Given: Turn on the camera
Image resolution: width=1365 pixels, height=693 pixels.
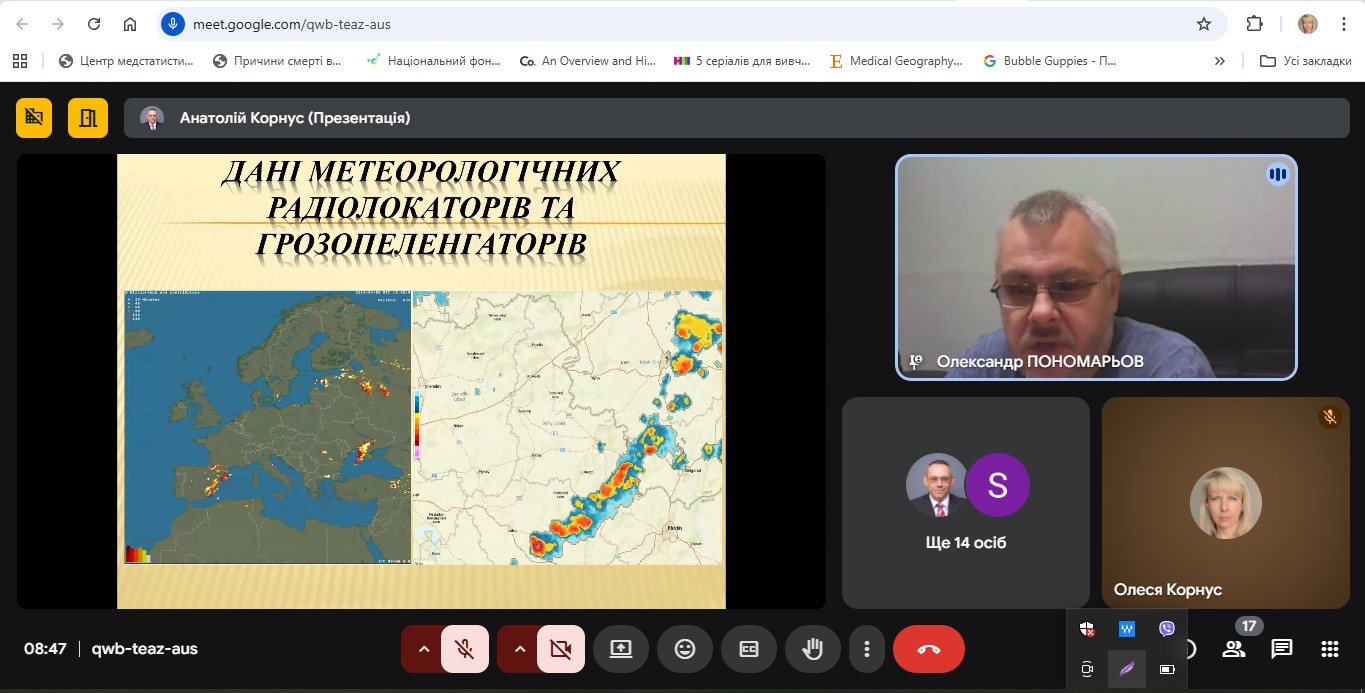Looking at the screenshot, I should pyautogui.click(x=561, y=649).
